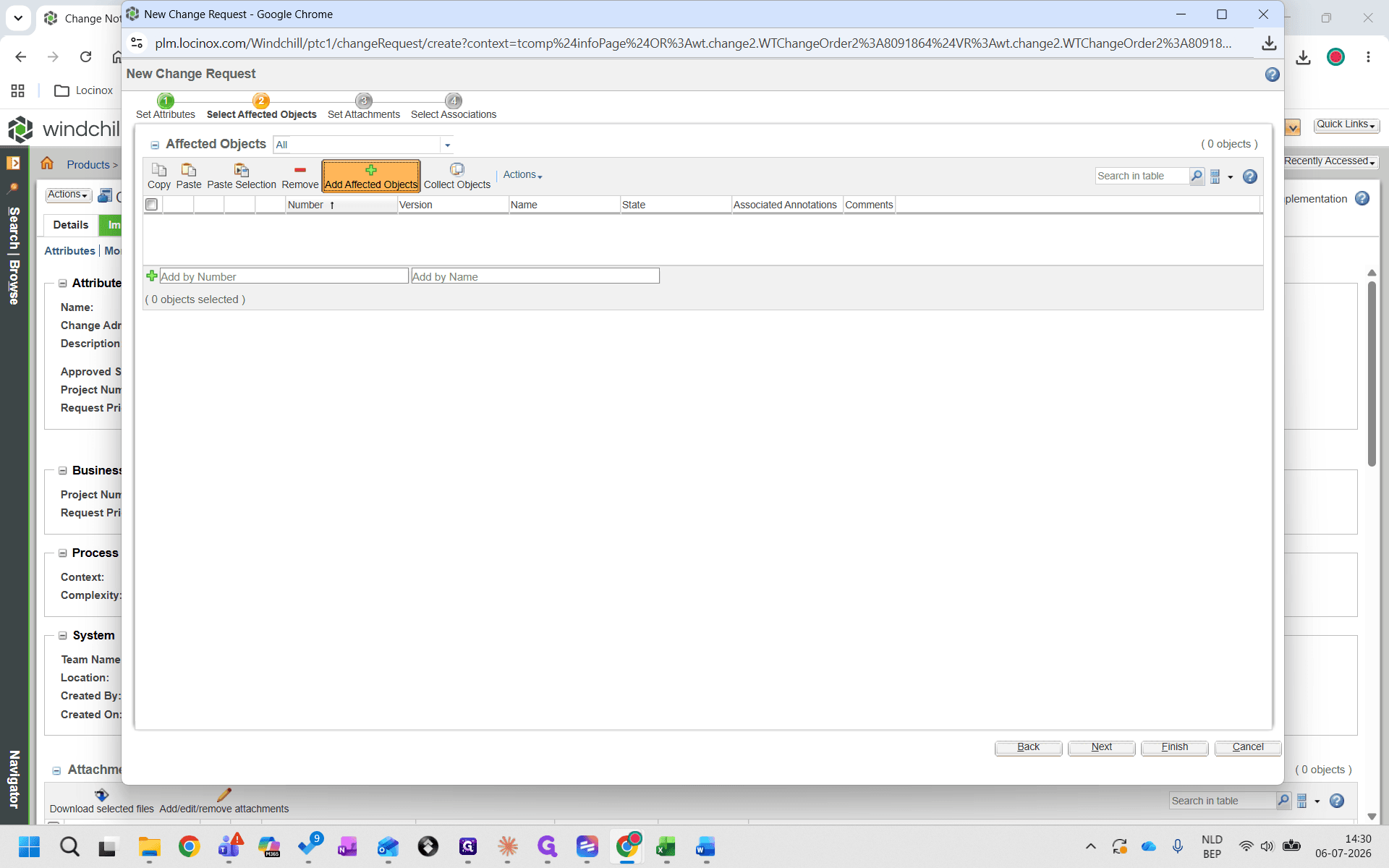Screen dimensions: 1389x868
Task: Click the Paste Selection icon
Action: pos(241,170)
